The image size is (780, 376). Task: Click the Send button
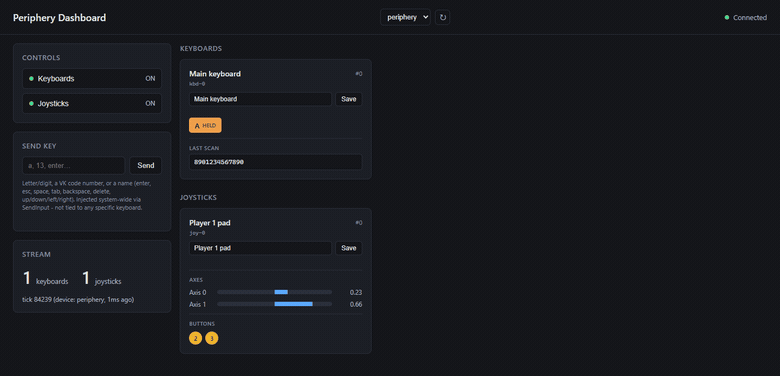point(146,166)
